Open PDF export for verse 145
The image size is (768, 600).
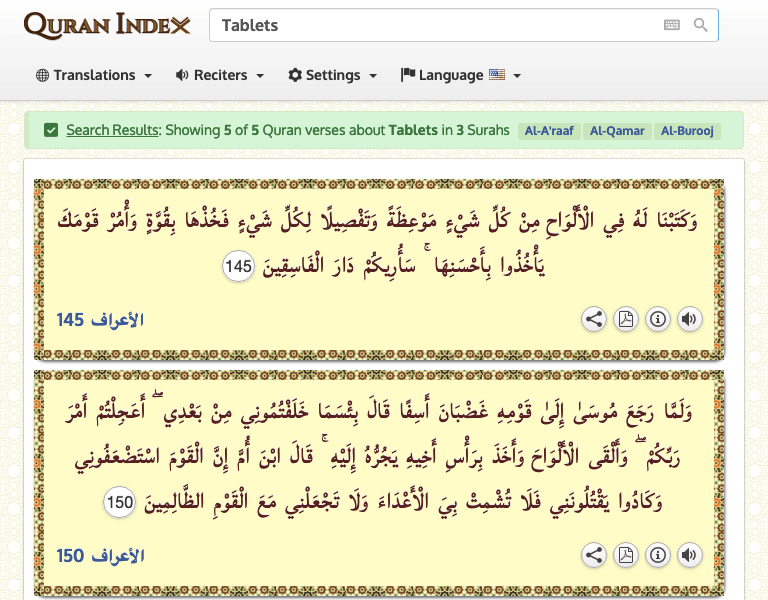(626, 319)
